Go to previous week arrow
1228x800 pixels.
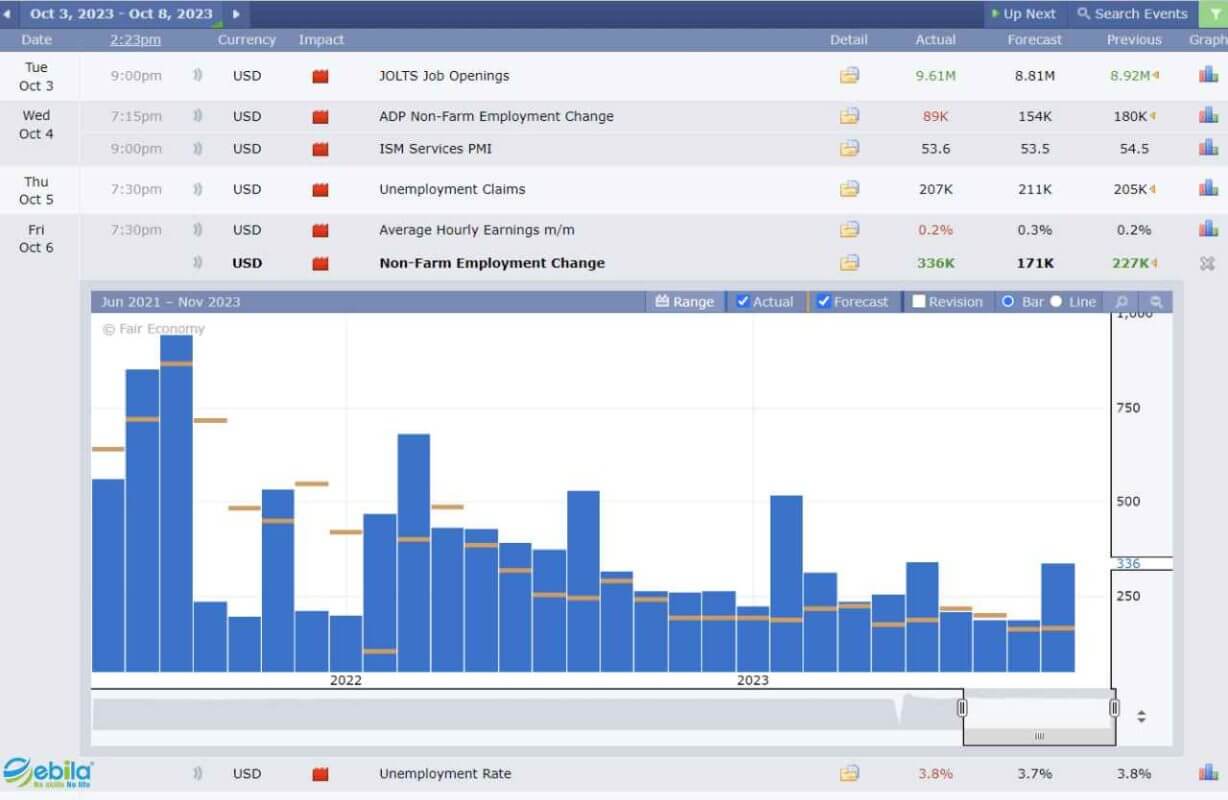click(x=8, y=14)
